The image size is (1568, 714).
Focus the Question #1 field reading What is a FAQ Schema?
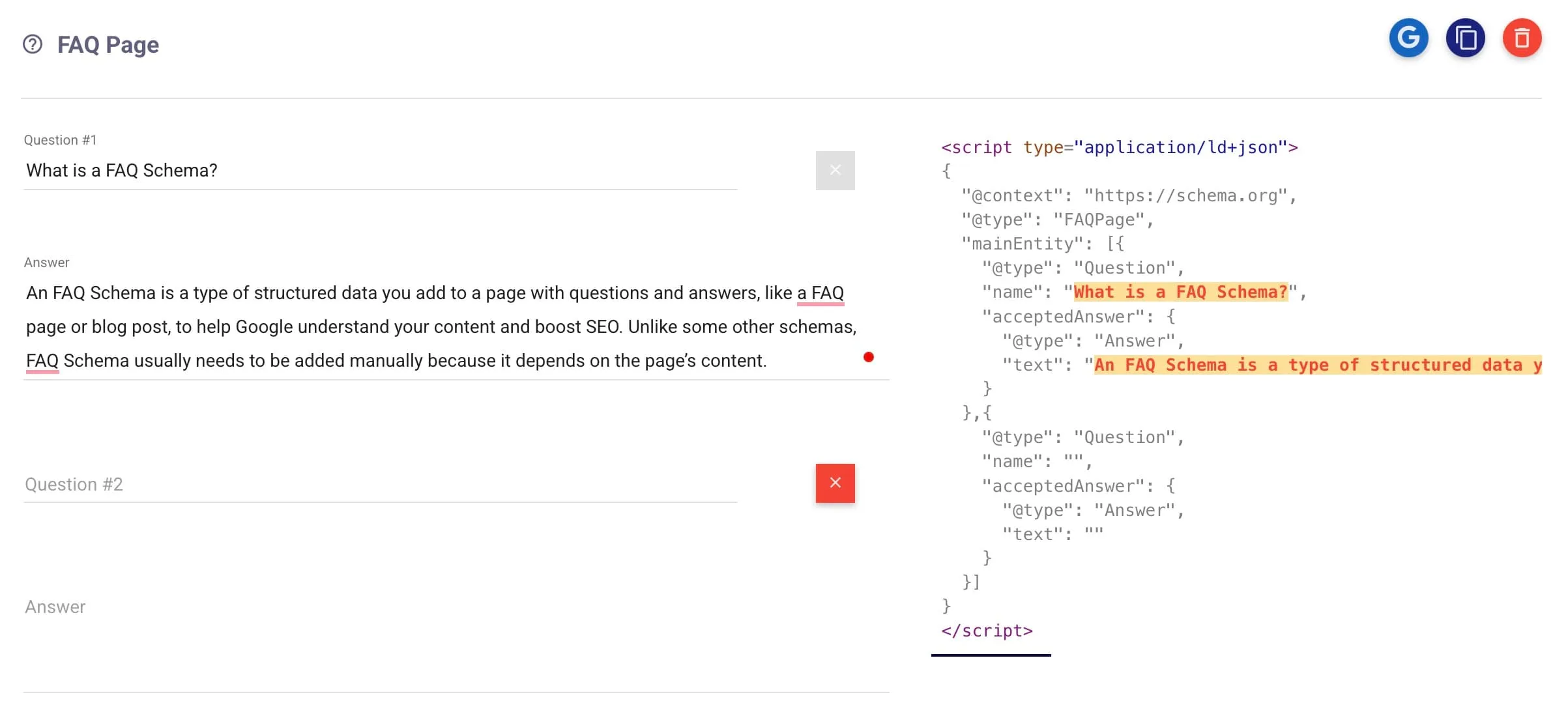[381, 171]
